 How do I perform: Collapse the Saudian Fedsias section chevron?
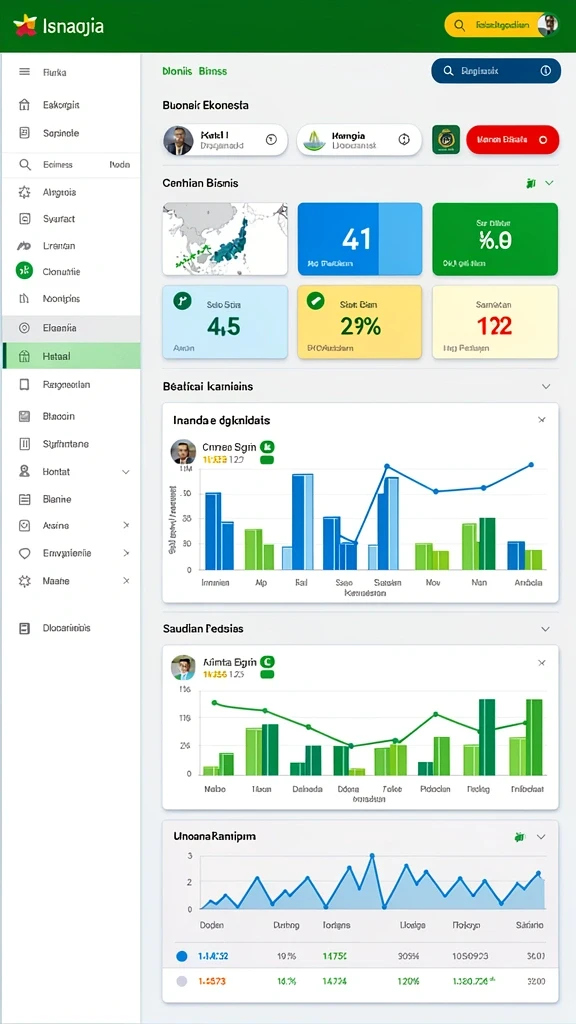coord(546,629)
